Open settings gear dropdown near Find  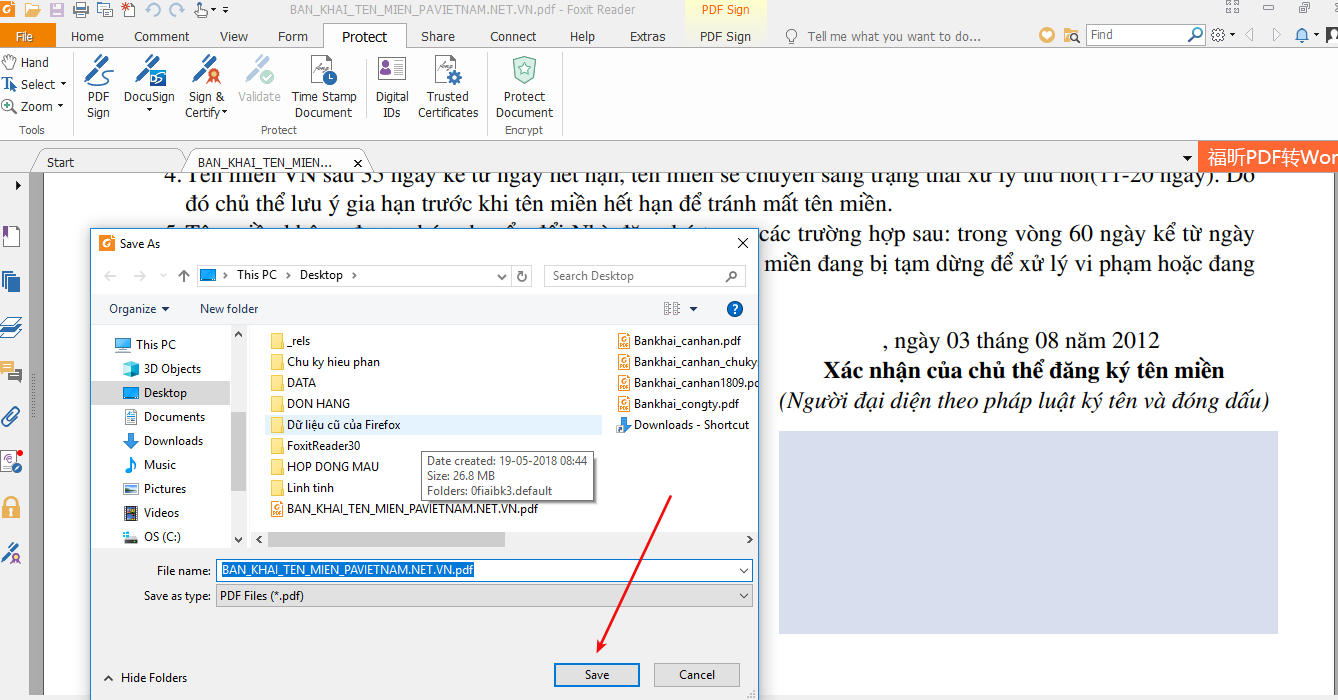click(x=1223, y=35)
